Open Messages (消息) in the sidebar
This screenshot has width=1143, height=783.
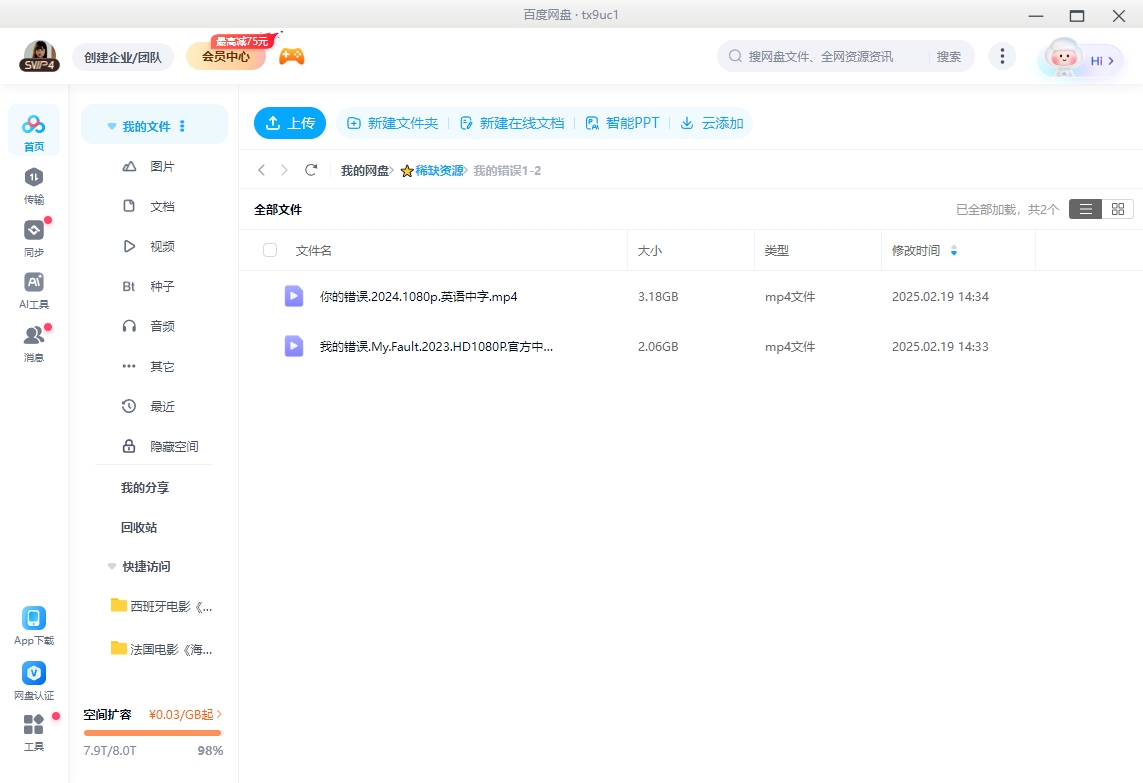[x=33, y=333]
